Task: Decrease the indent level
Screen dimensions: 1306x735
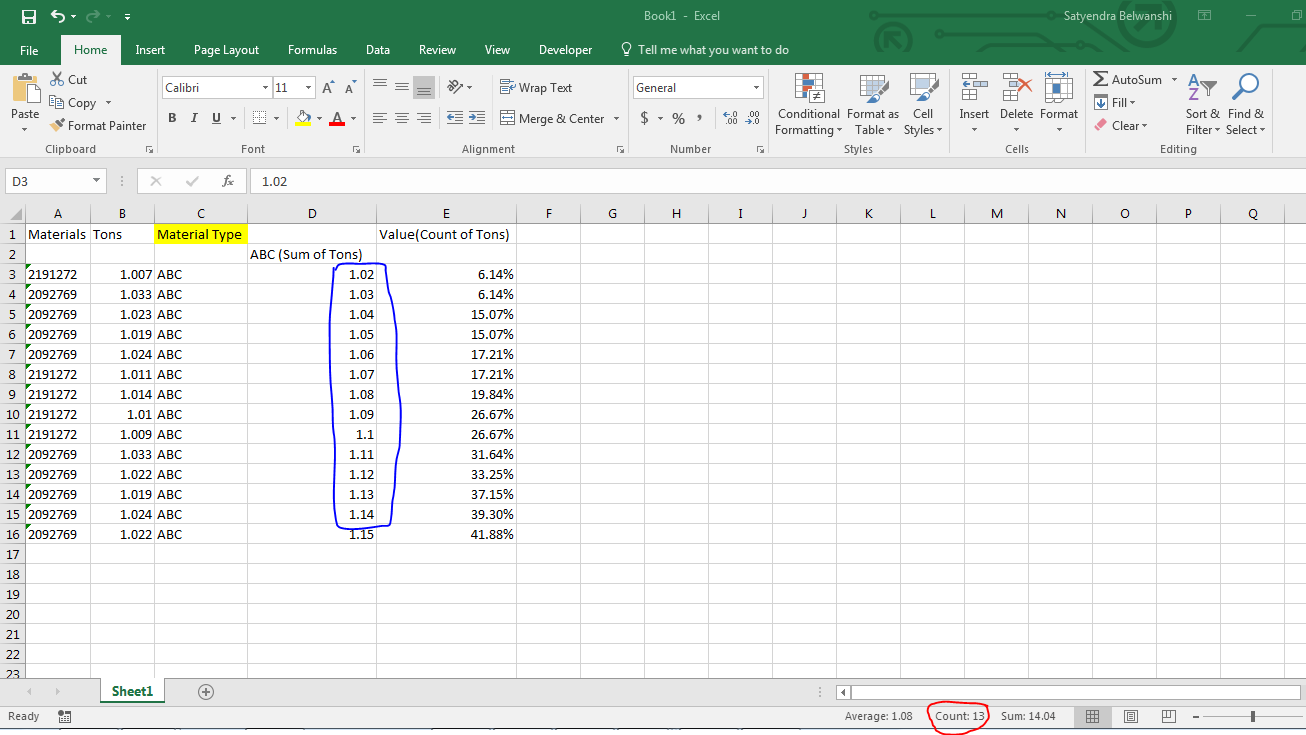Action: pyautogui.click(x=454, y=118)
